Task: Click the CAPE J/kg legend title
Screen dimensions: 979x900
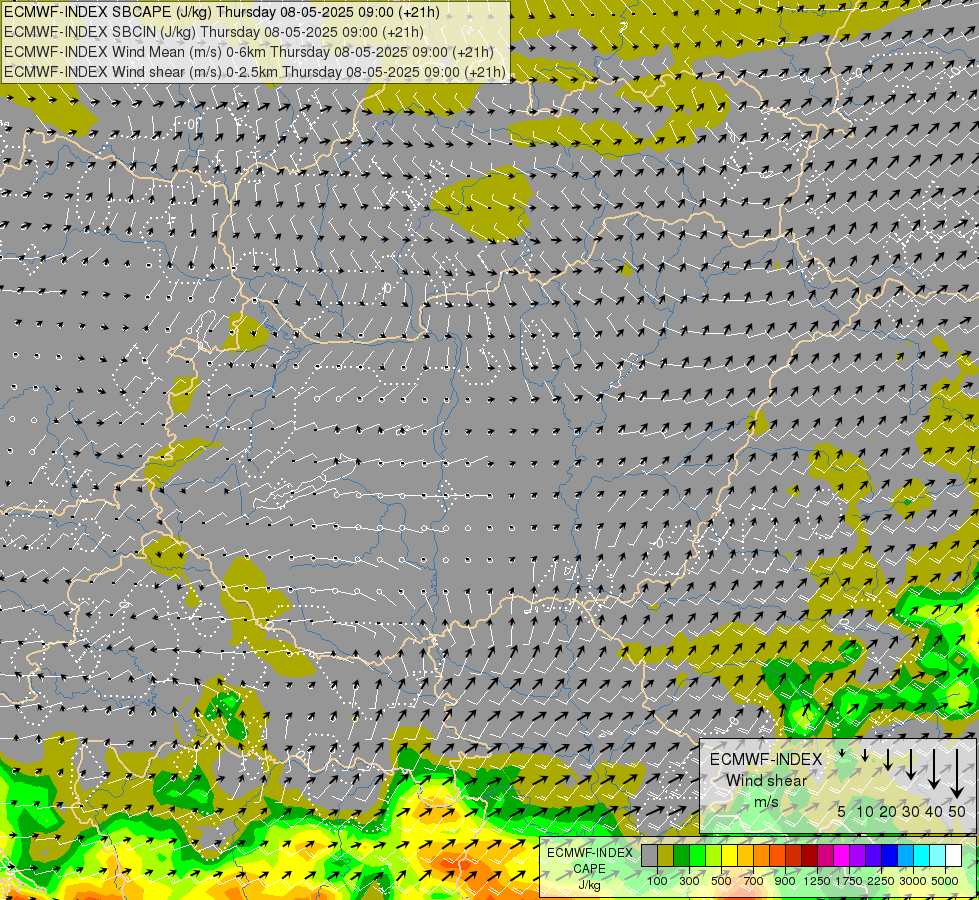Action: tap(589, 869)
